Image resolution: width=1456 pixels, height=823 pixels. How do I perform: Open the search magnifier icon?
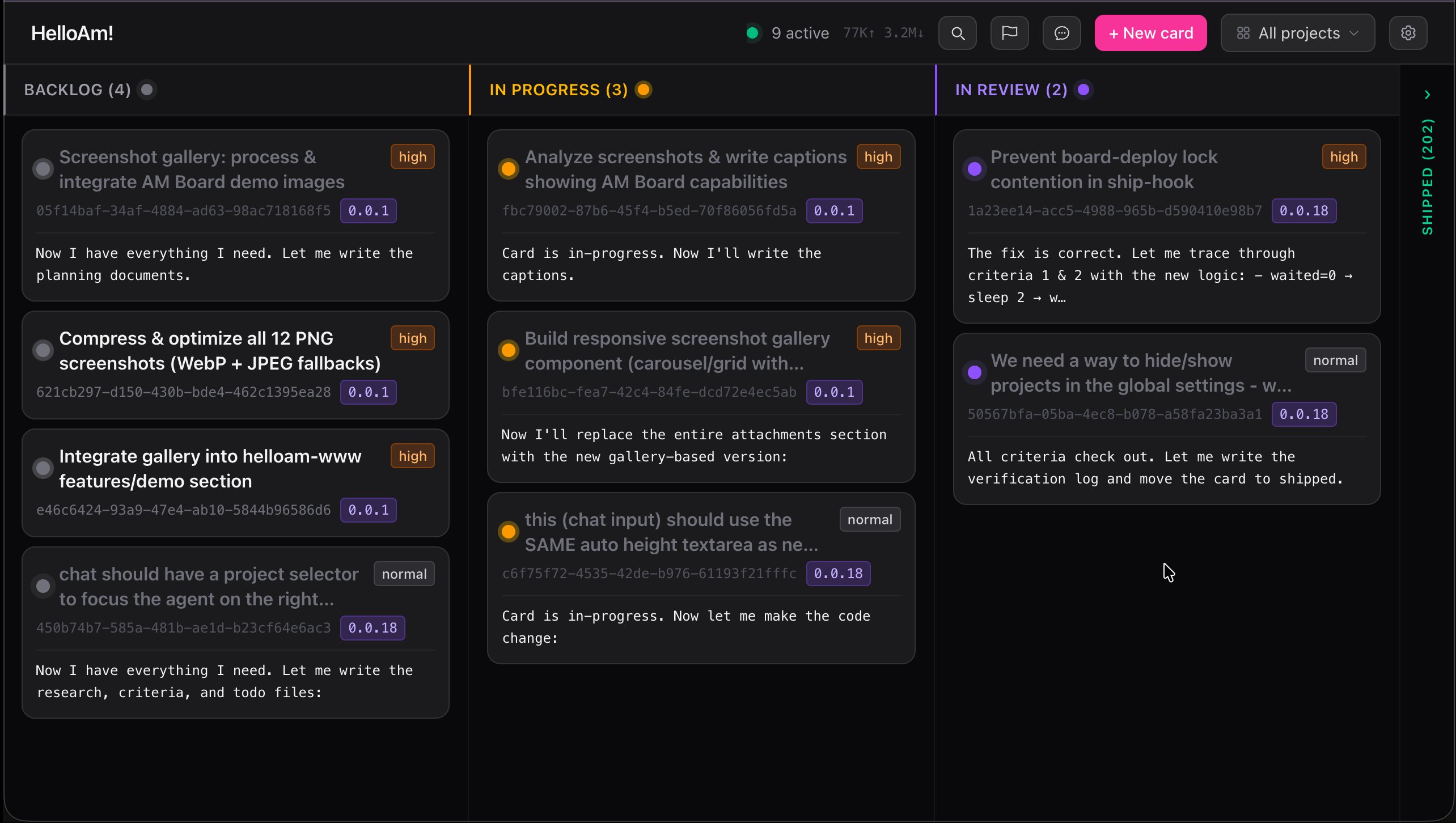[x=957, y=33]
